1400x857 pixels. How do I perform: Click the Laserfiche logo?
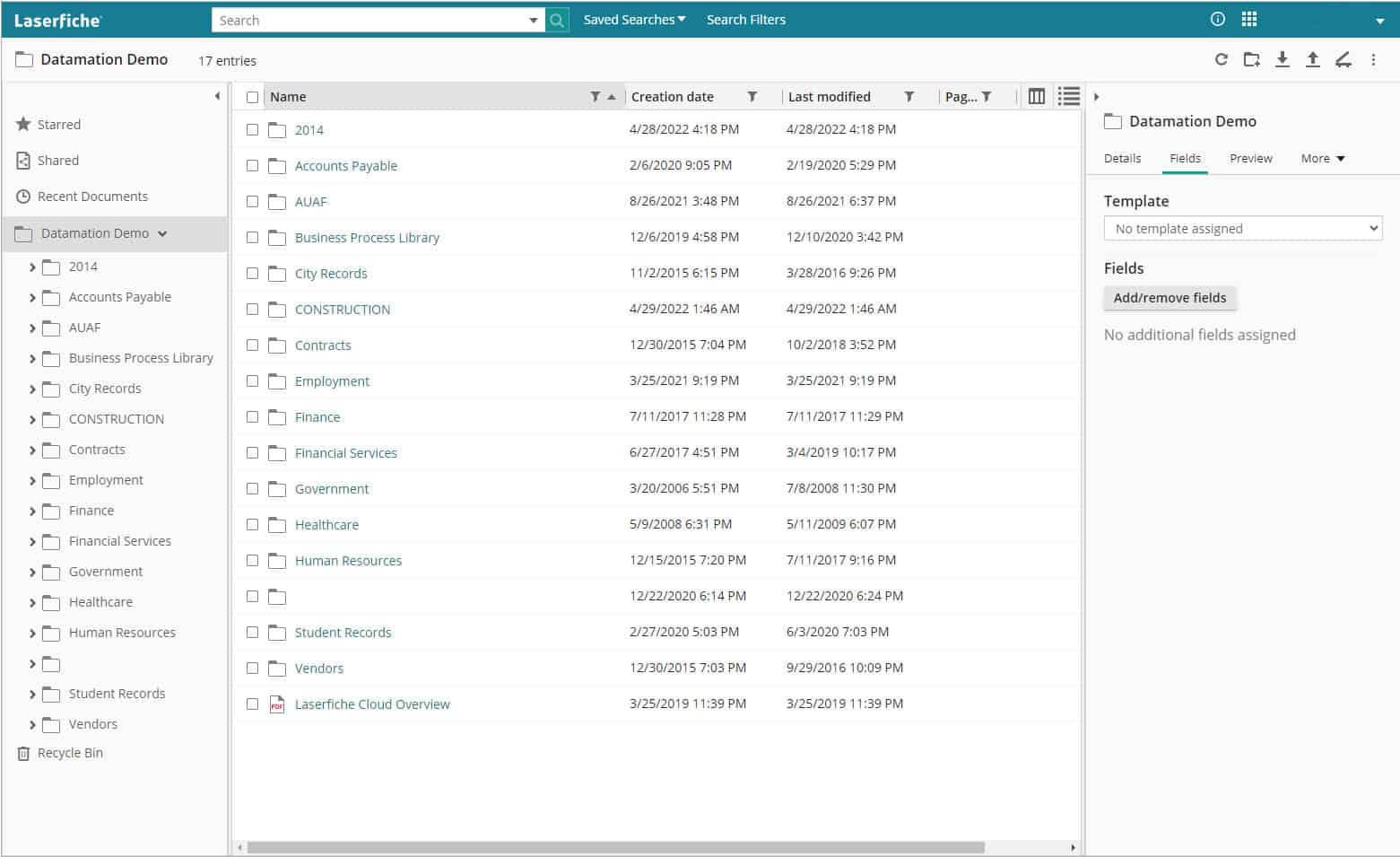tap(58, 20)
